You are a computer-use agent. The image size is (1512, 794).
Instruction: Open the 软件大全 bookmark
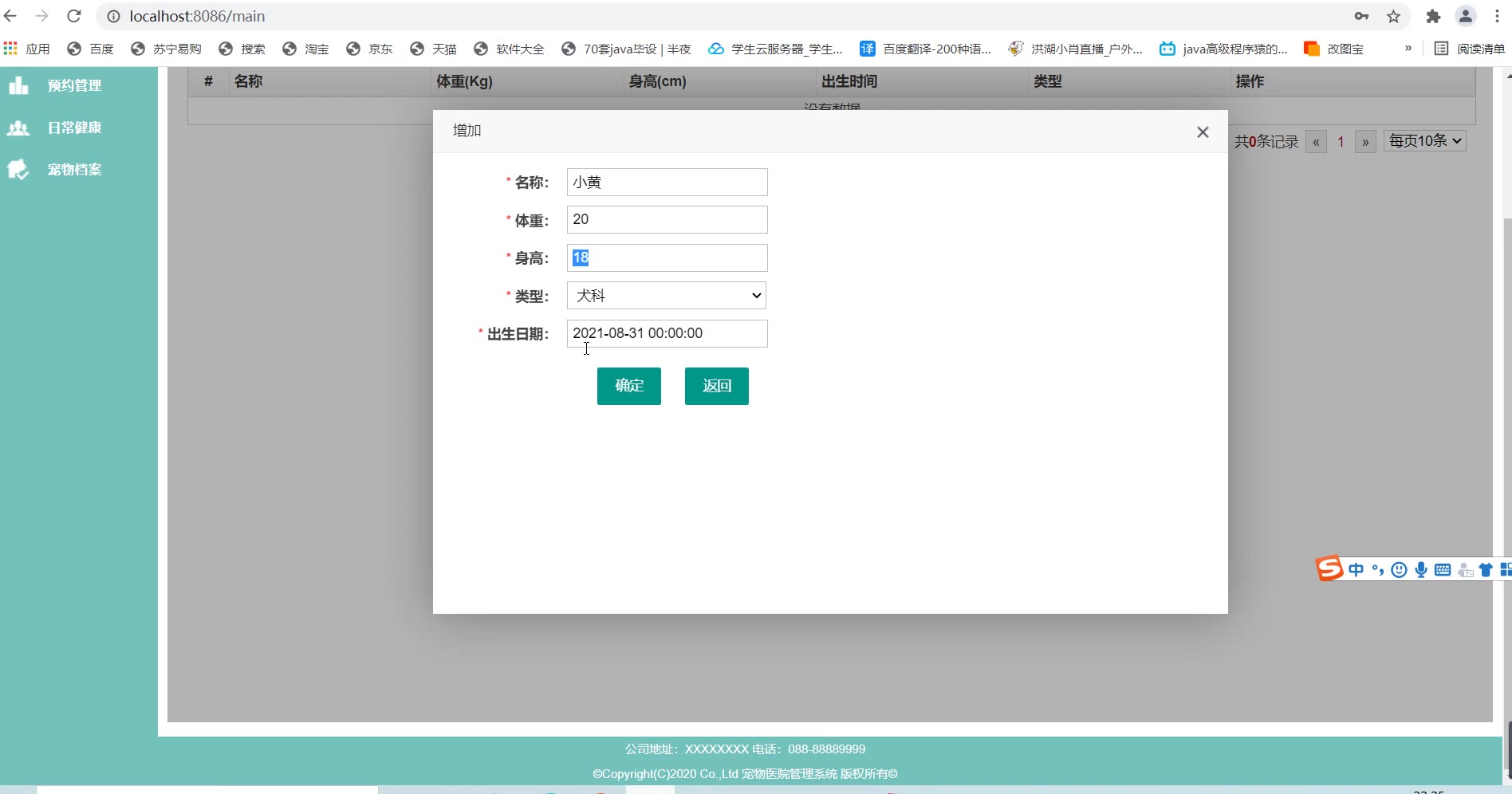click(x=509, y=49)
